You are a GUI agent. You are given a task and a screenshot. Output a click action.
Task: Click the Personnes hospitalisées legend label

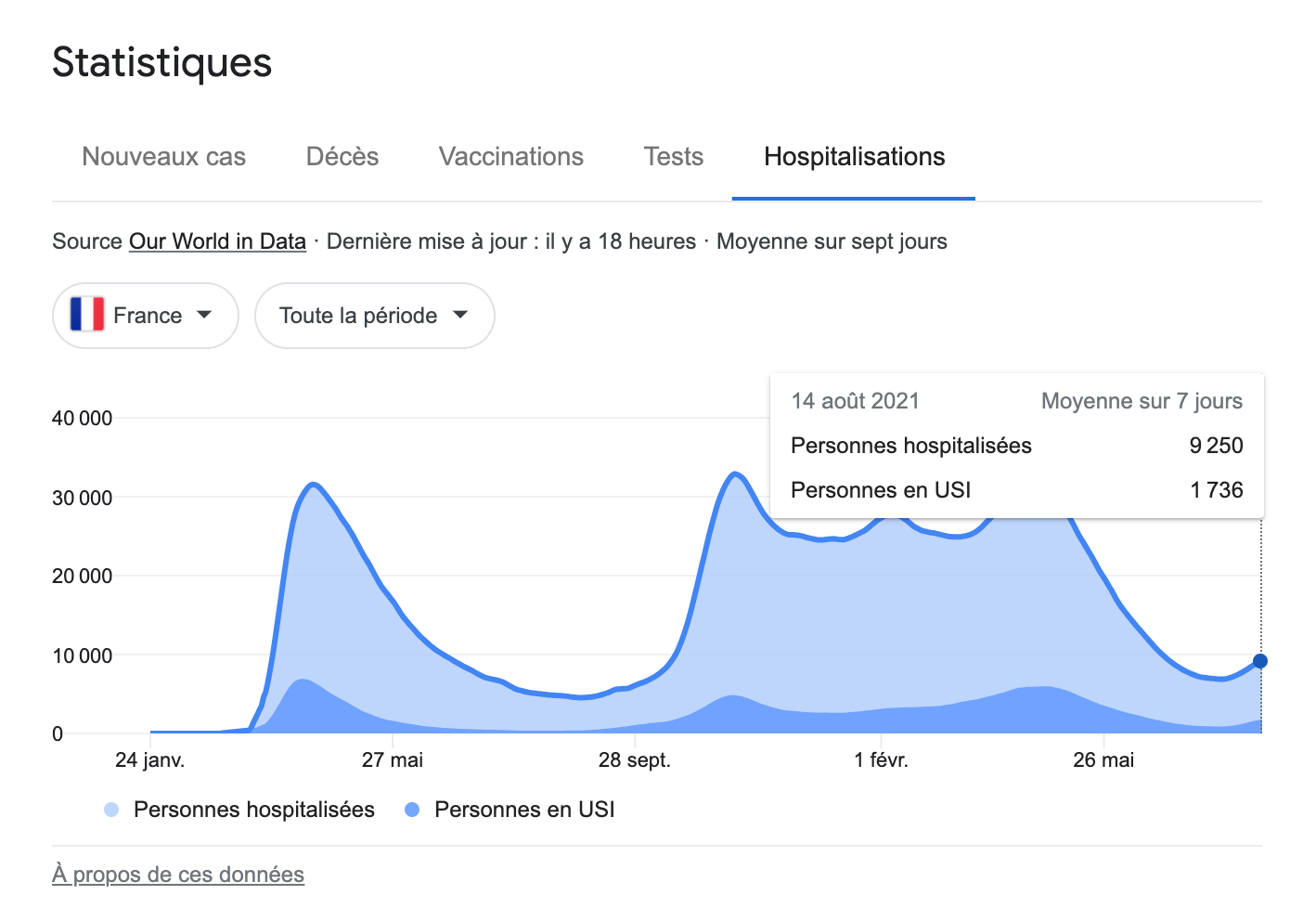[x=254, y=810]
